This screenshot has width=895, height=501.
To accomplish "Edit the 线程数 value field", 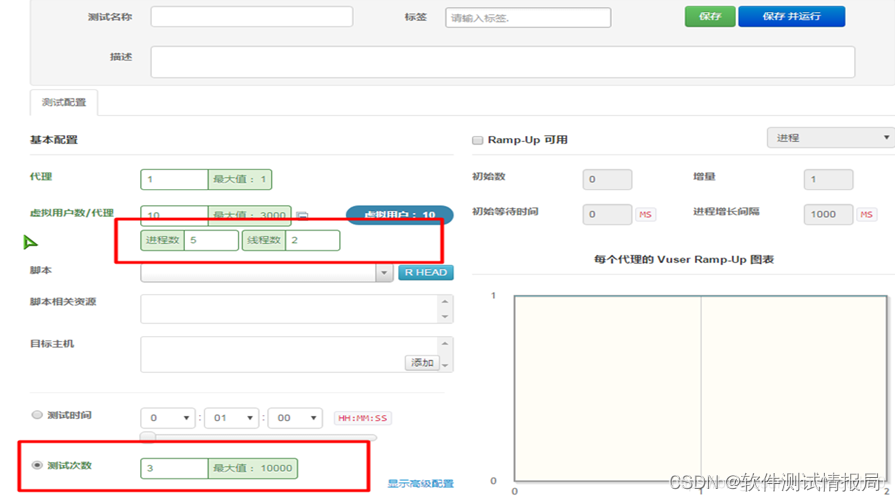I will (313, 240).
